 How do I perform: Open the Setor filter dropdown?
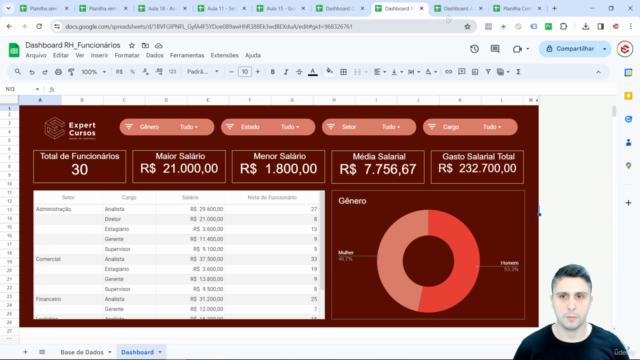coord(369,127)
